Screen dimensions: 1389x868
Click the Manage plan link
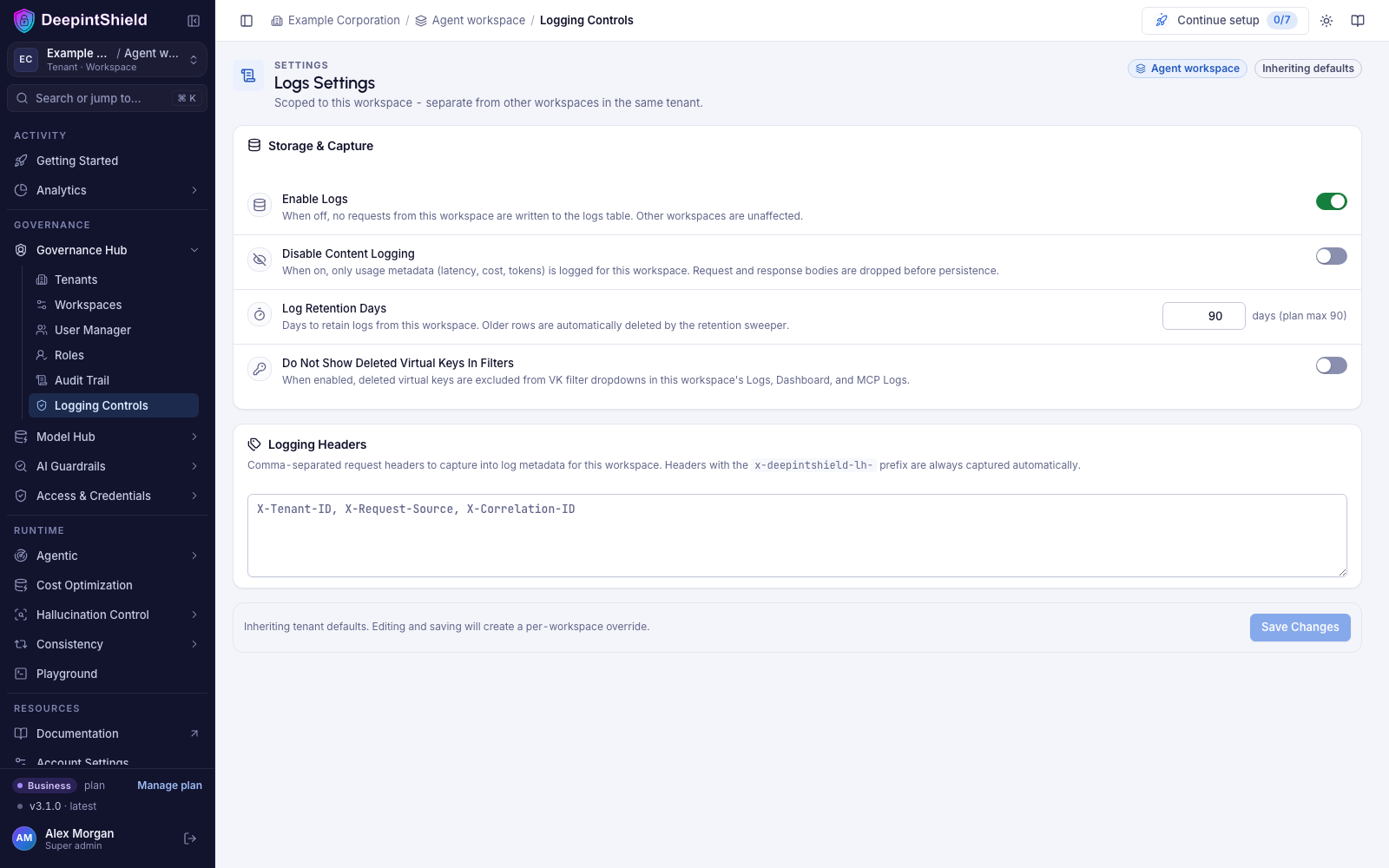(169, 786)
